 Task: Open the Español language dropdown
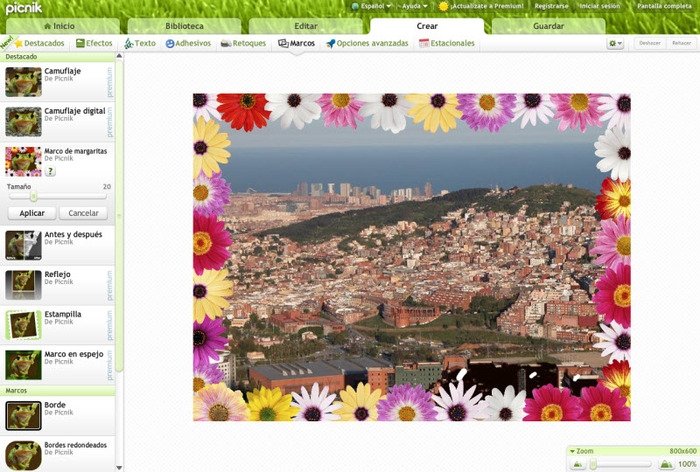(371, 6)
